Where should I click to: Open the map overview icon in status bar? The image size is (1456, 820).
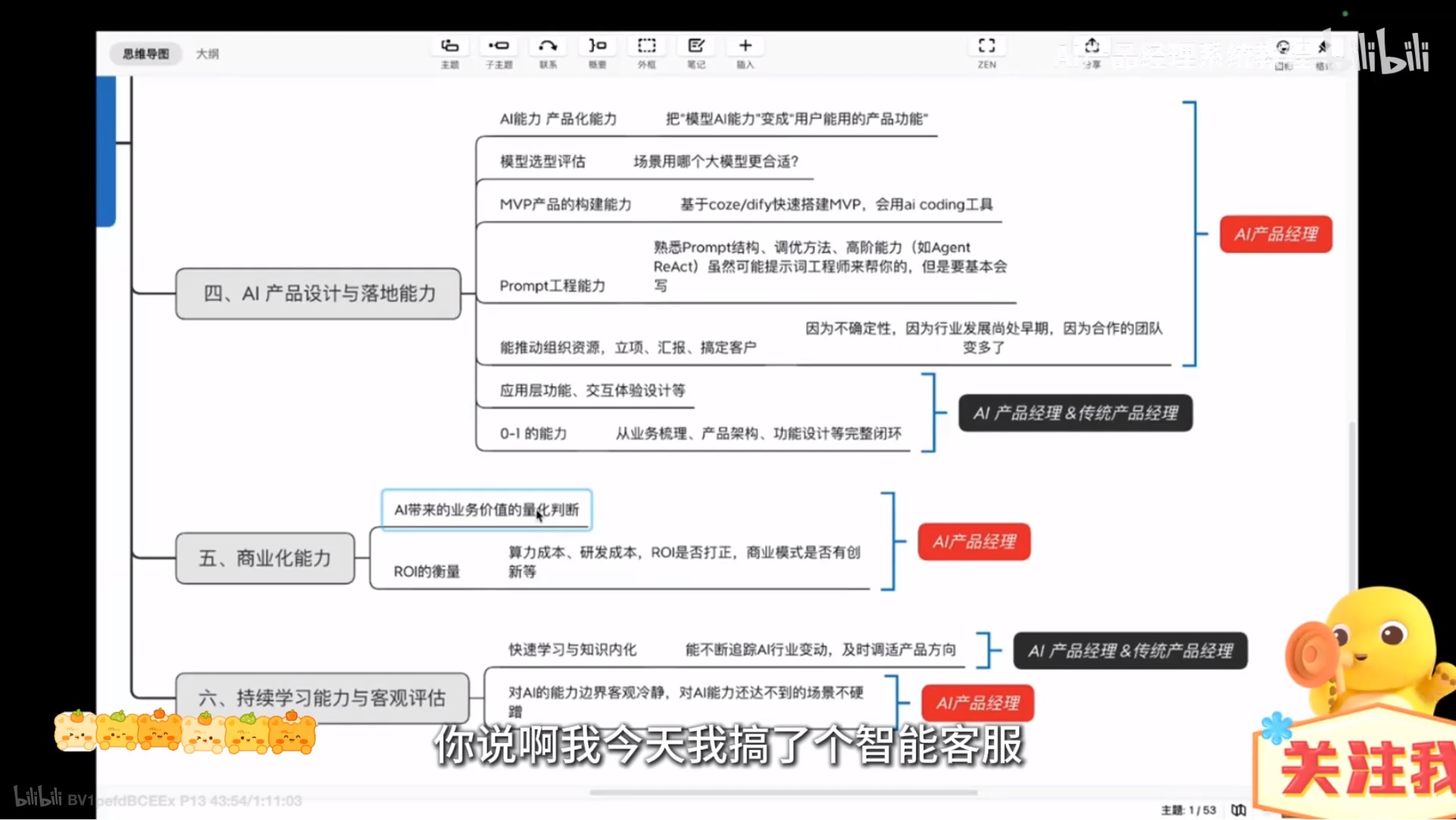coord(1238,810)
